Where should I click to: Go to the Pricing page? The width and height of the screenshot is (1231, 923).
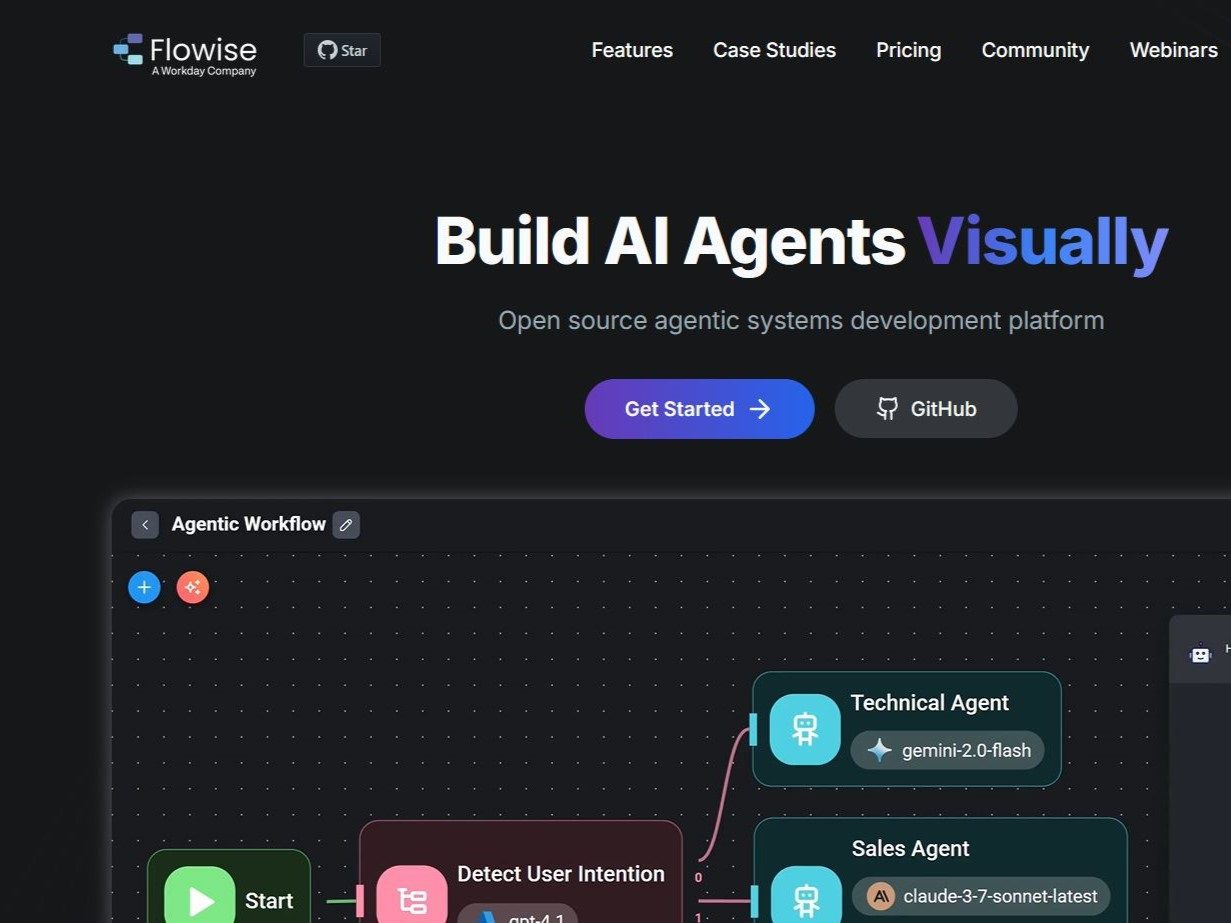908,50
